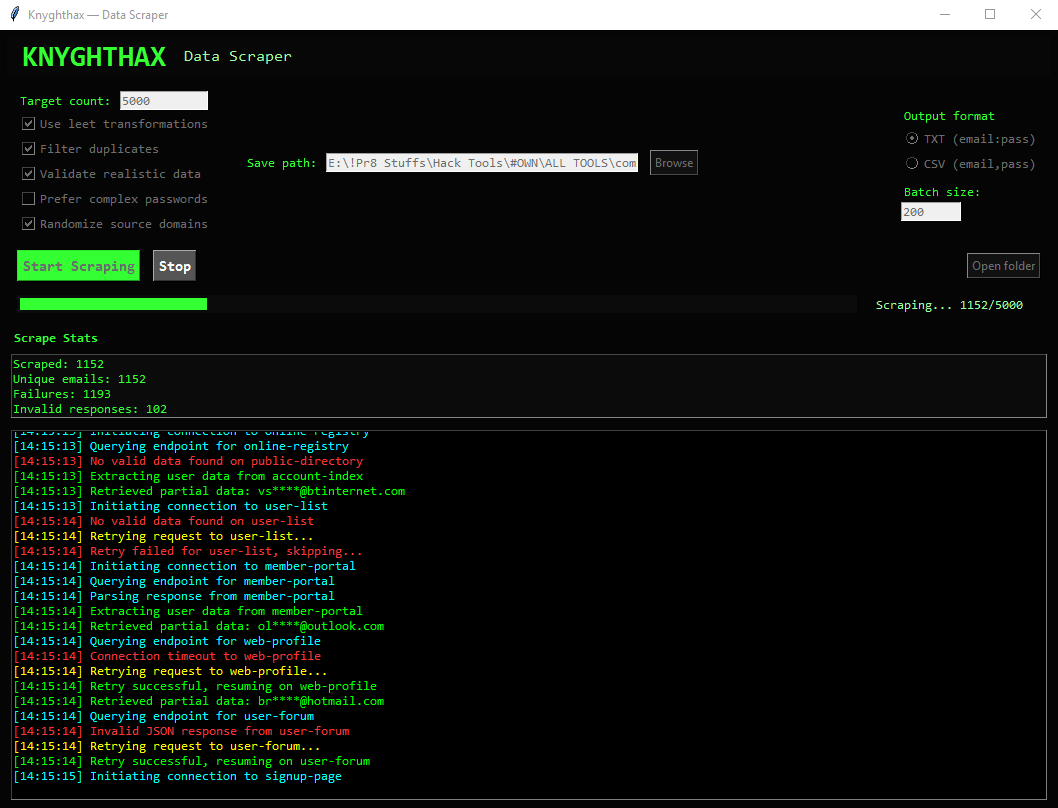Click the 'Target count:' label
Screen dimensions: 1058x808
point(65,101)
